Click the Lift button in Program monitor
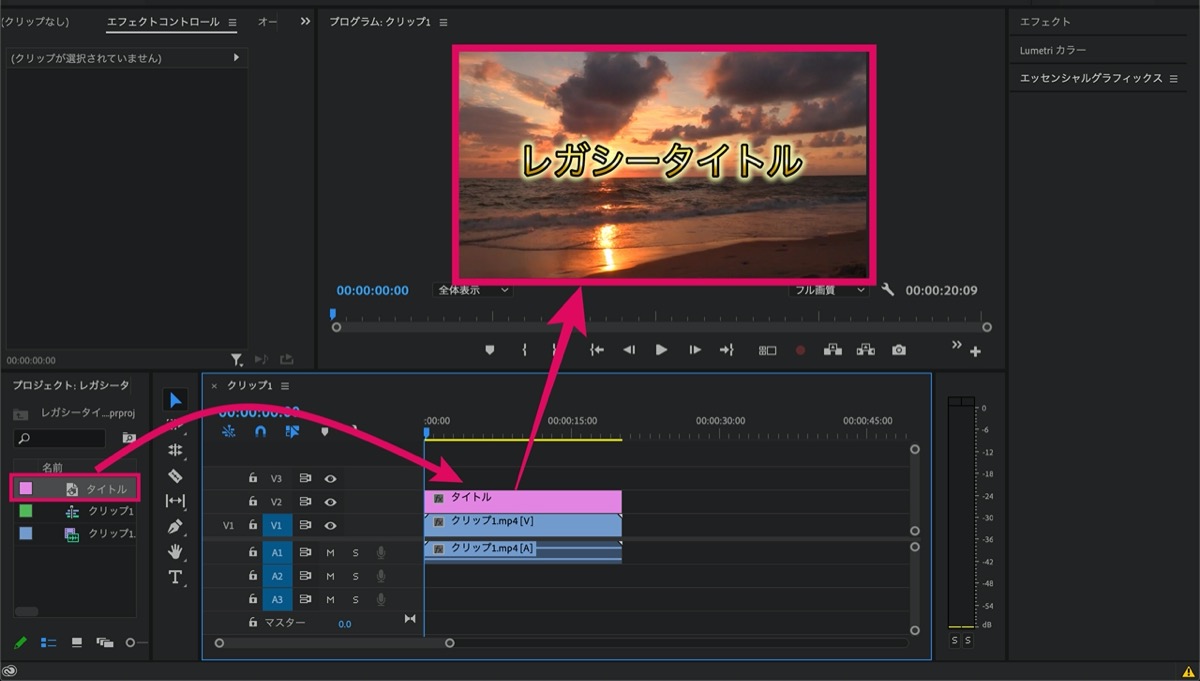The width and height of the screenshot is (1200, 681). point(832,350)
